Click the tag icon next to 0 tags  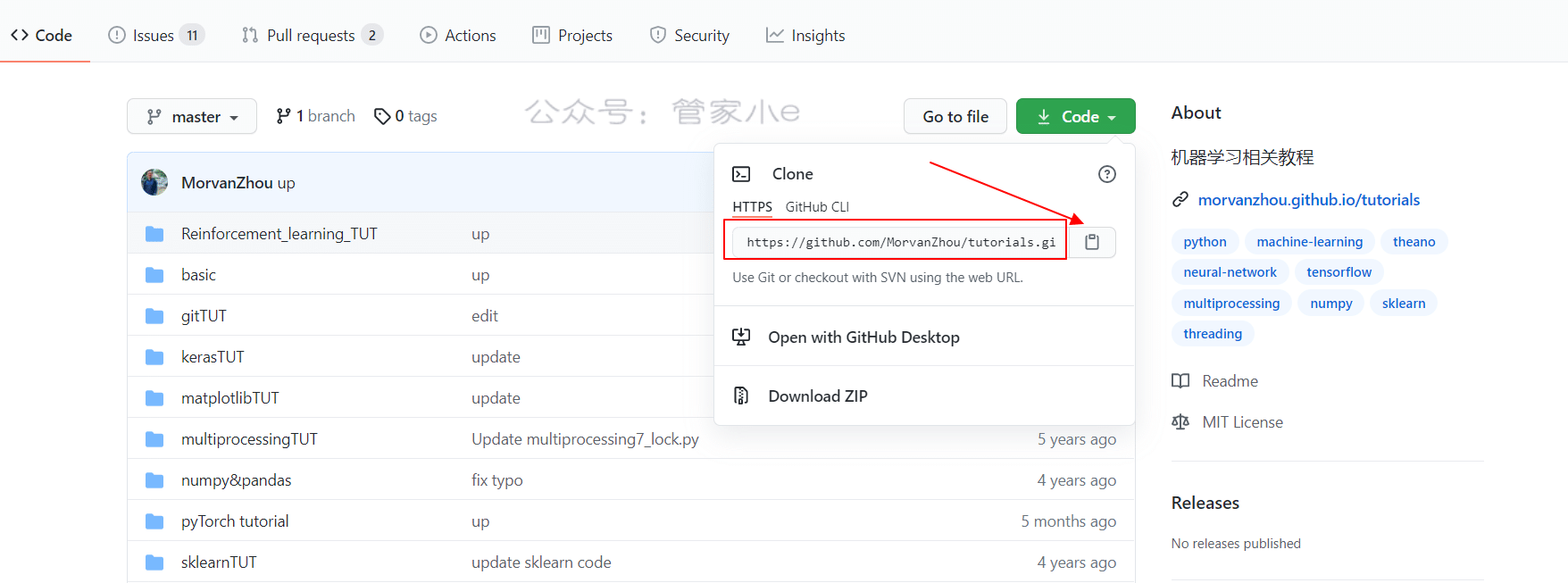pyautogui.click(x=382, y=116)
